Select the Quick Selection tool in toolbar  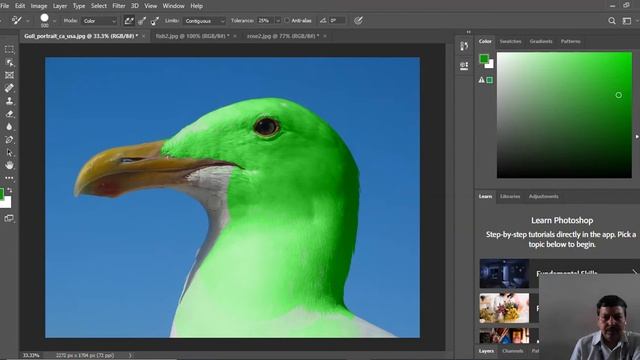click(x=9, y=62)
